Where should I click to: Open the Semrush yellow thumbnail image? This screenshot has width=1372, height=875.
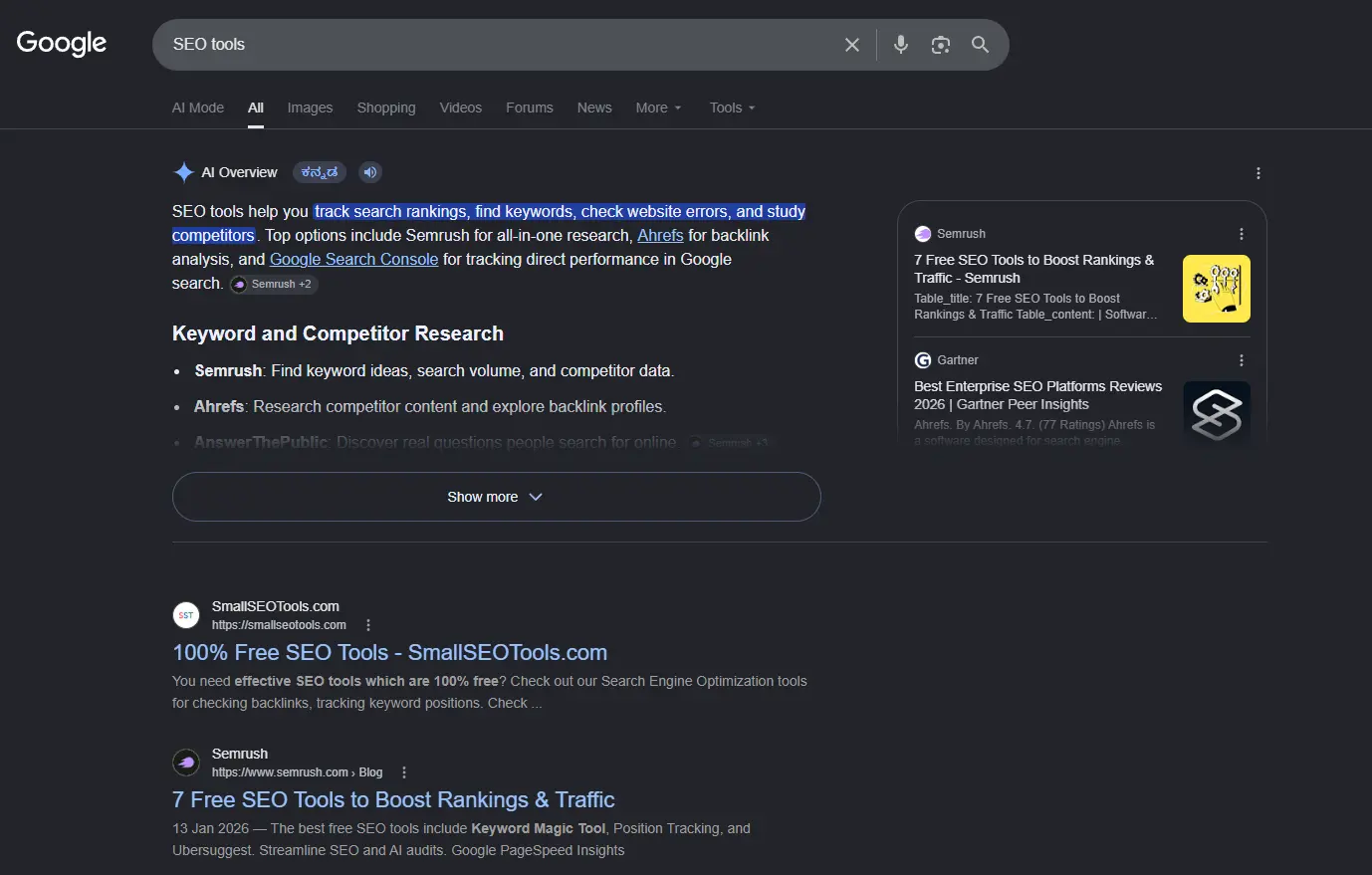click(1217, 289)
